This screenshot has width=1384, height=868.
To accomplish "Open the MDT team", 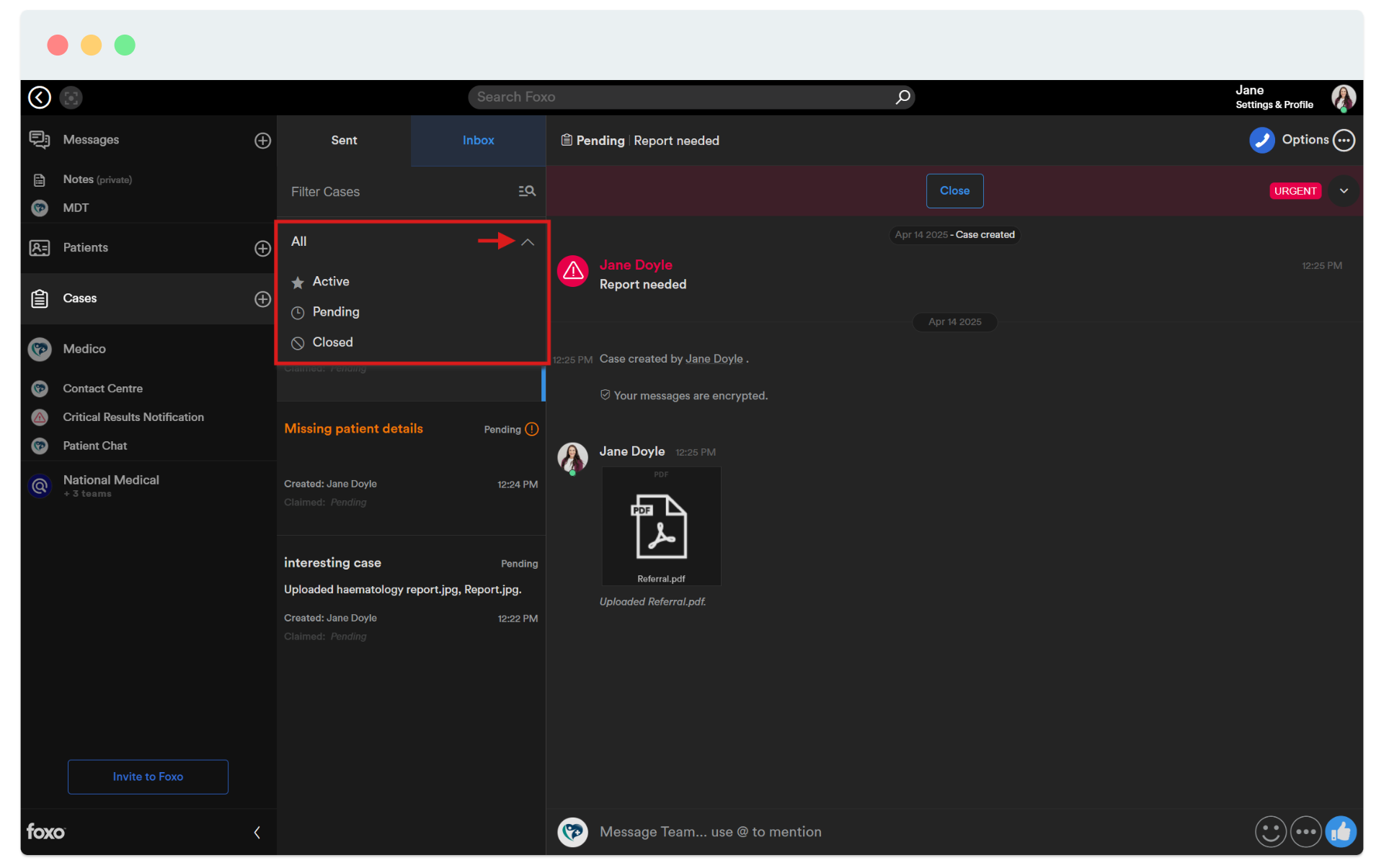I will 76,208.
